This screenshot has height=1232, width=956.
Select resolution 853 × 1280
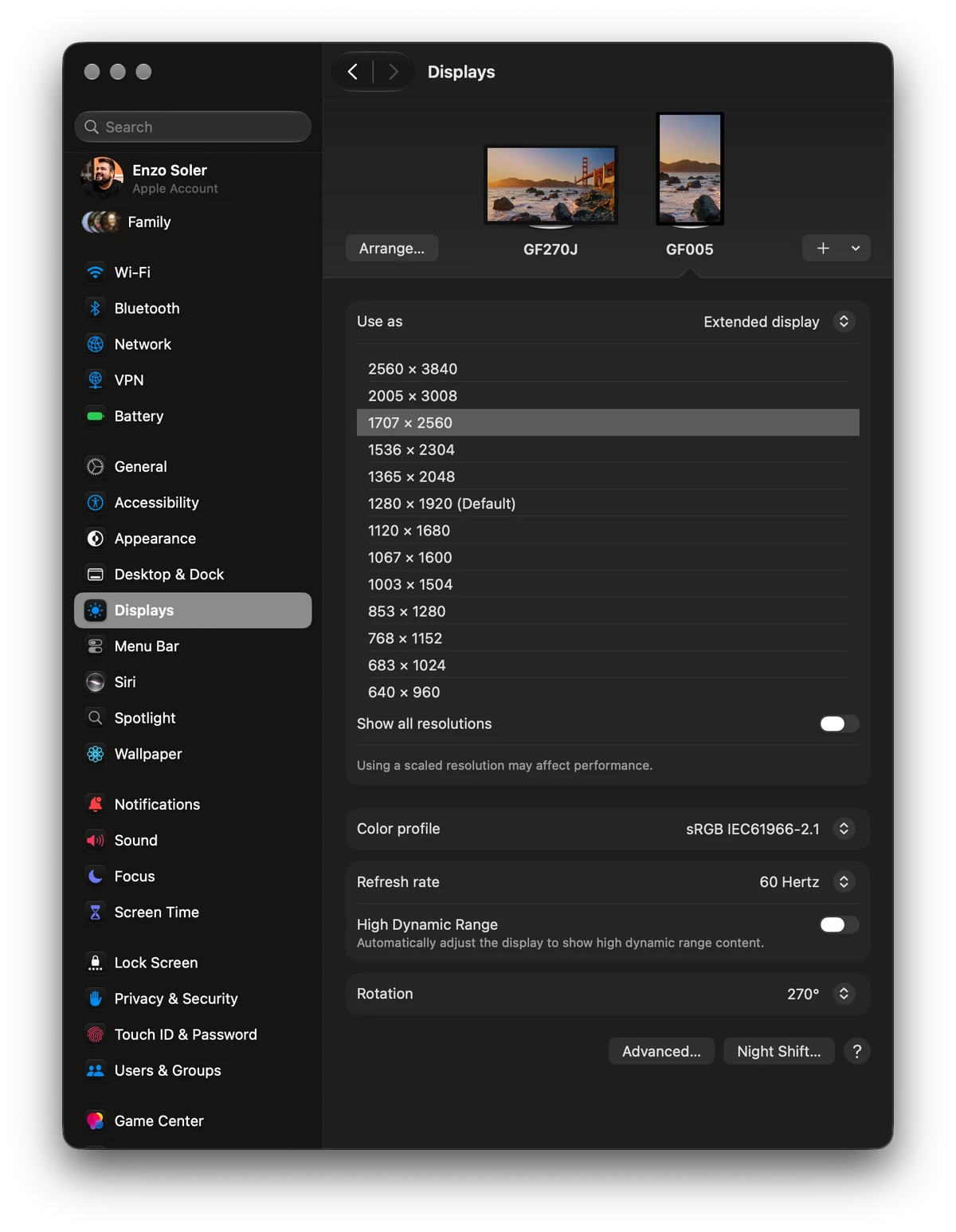608,611
